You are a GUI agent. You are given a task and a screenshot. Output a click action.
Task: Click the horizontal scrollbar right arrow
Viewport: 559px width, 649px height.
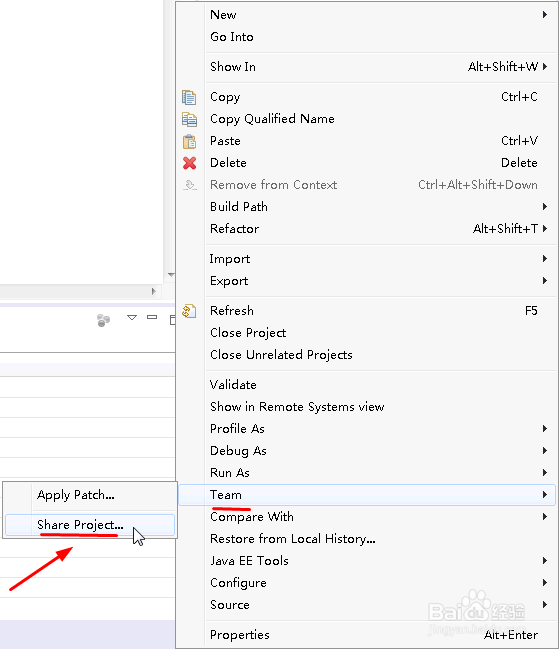tap(154, 291)
